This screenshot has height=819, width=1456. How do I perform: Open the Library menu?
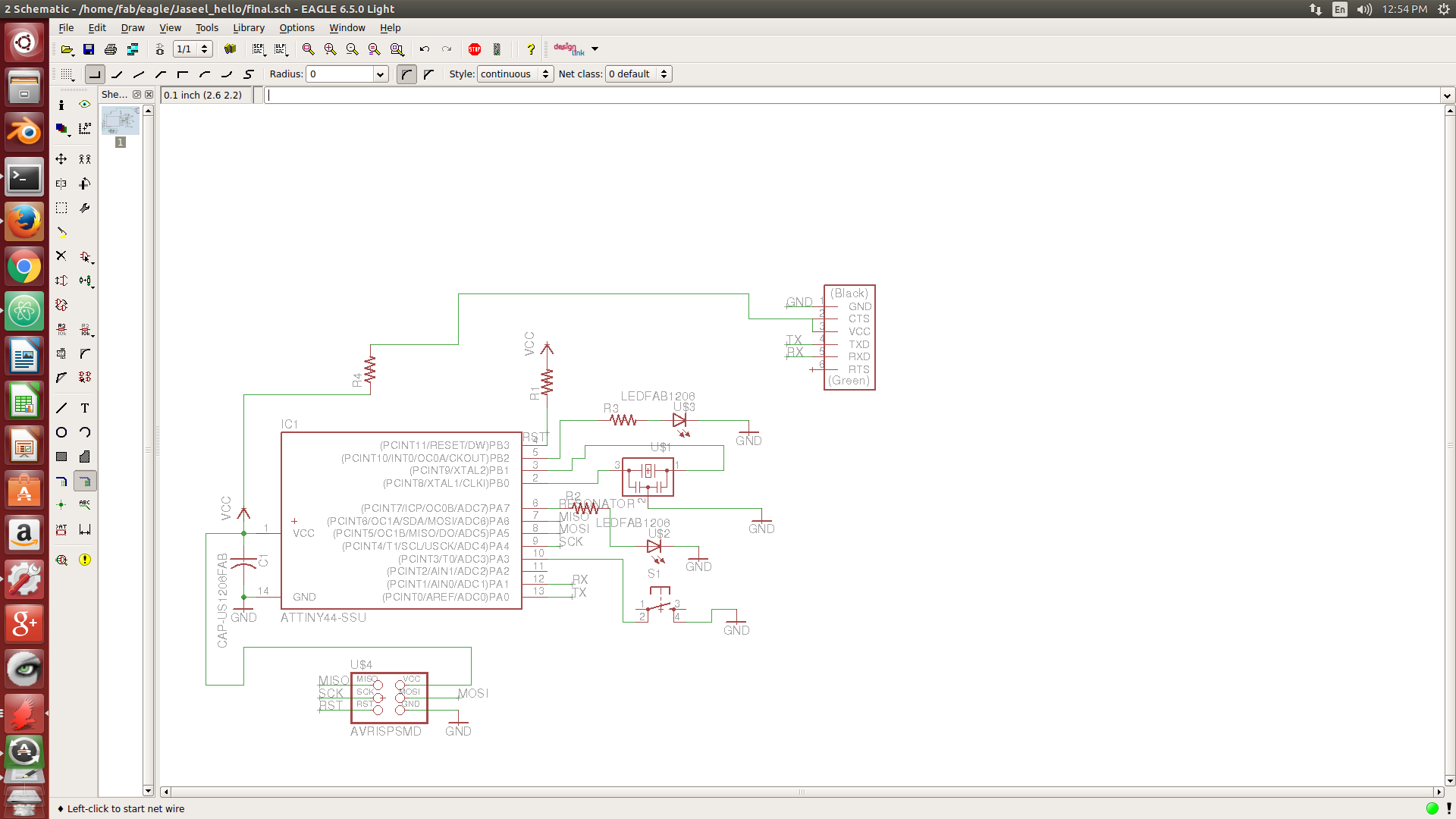click(249, 28)
